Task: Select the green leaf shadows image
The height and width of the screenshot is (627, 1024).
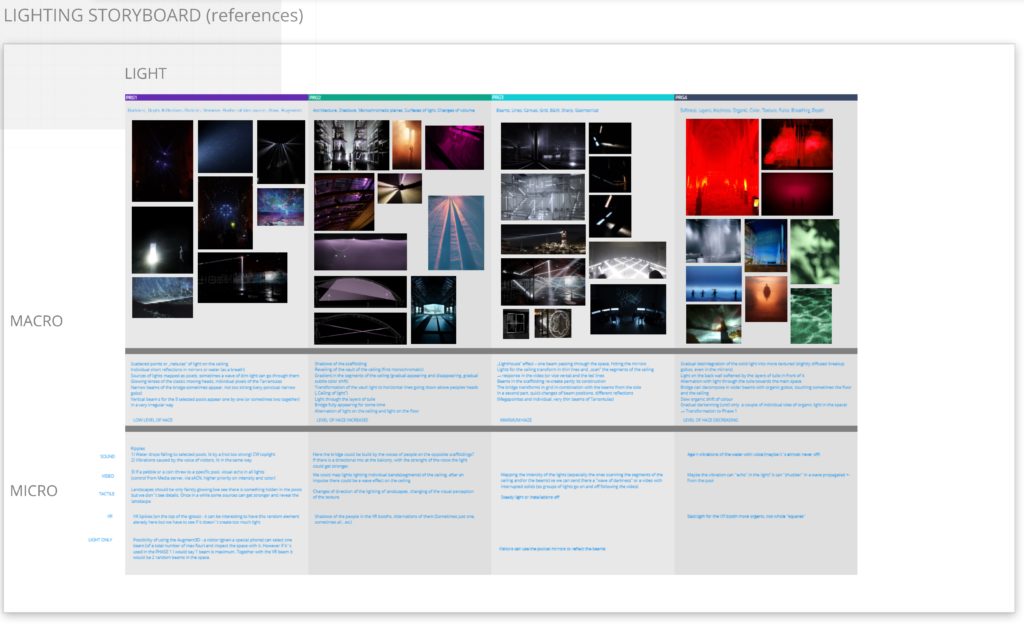Action: click(x=814, y=251)
